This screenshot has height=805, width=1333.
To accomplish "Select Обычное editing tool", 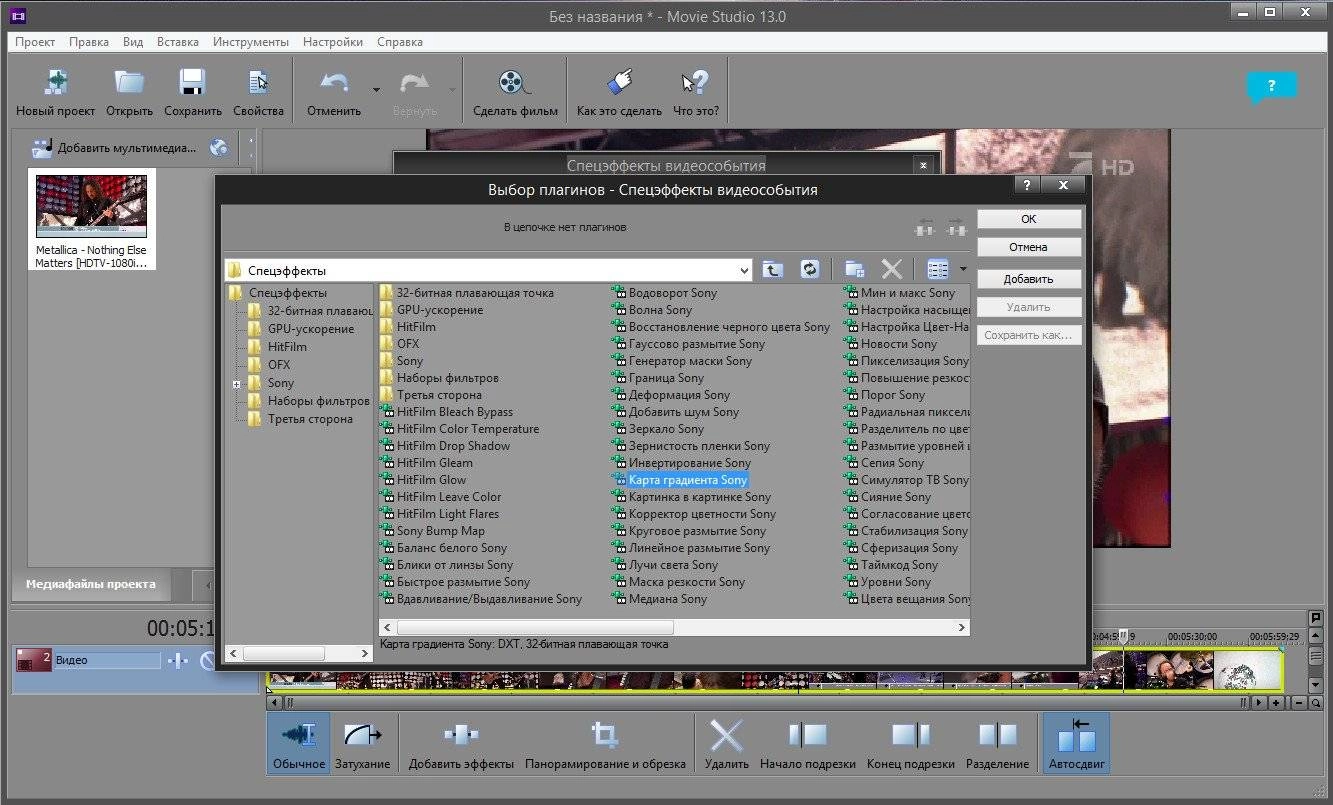I will click(299, 743).
